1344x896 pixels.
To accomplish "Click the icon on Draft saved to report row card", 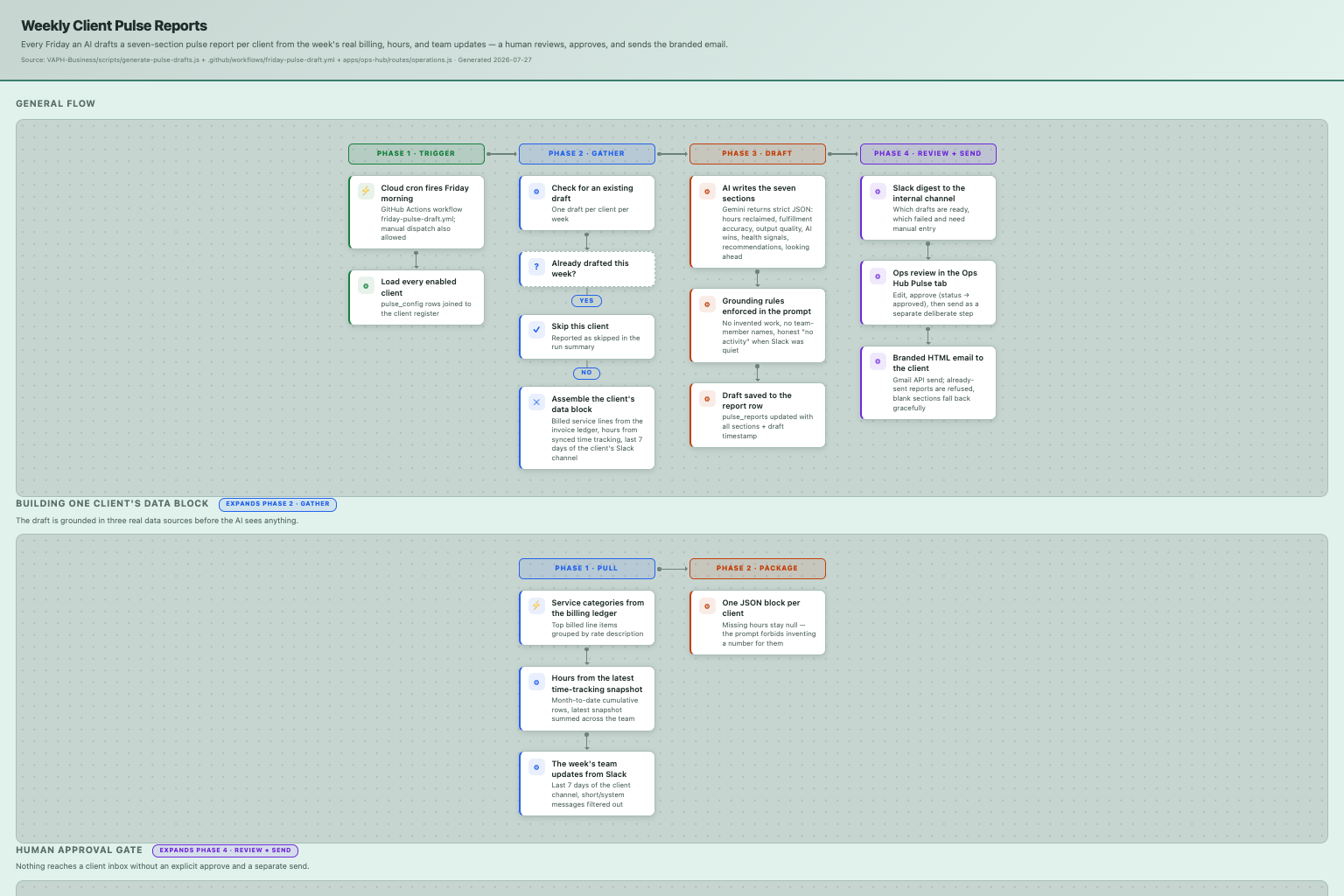I will [x=707, y=398].
